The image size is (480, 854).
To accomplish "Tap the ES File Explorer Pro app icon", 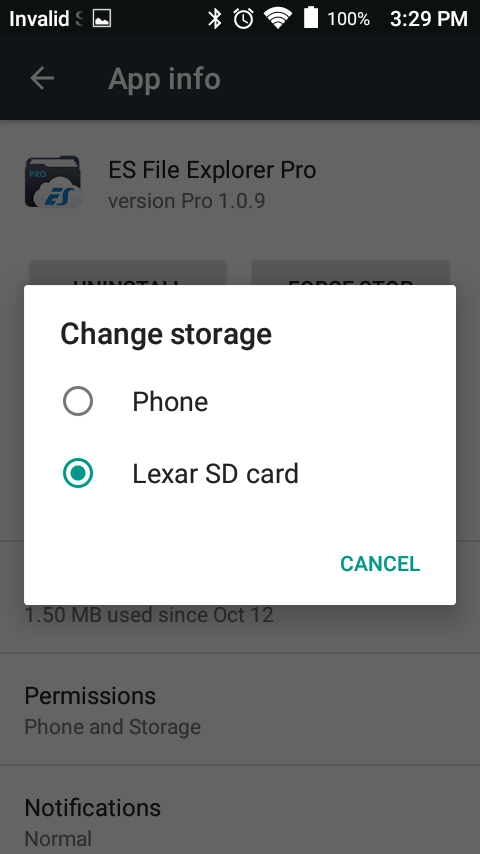I will point(53,182).
